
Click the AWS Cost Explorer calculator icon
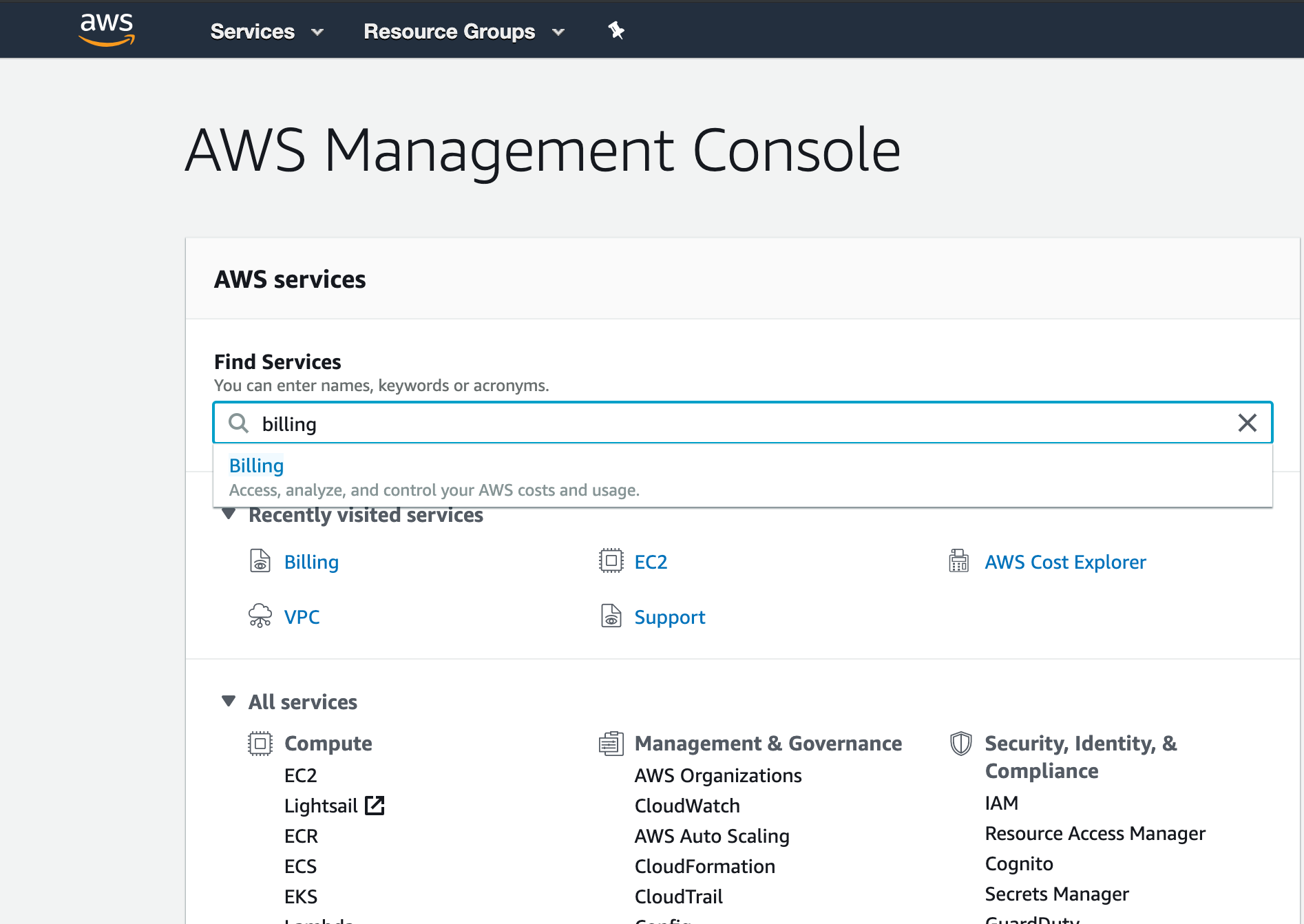(958, 561)
